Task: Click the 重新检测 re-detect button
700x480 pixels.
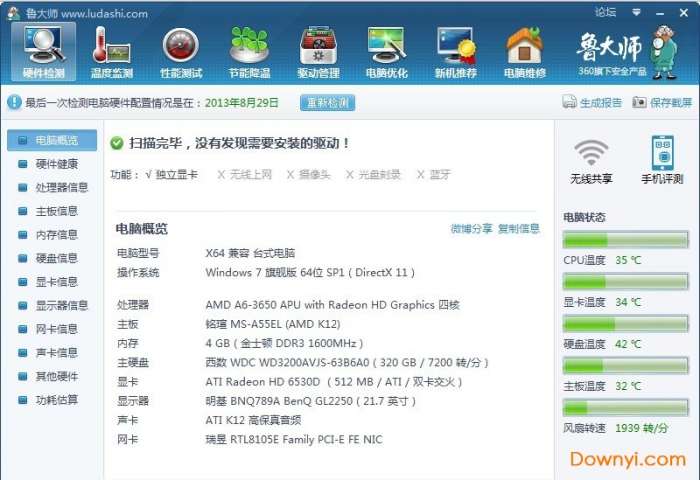Action: 328,103
